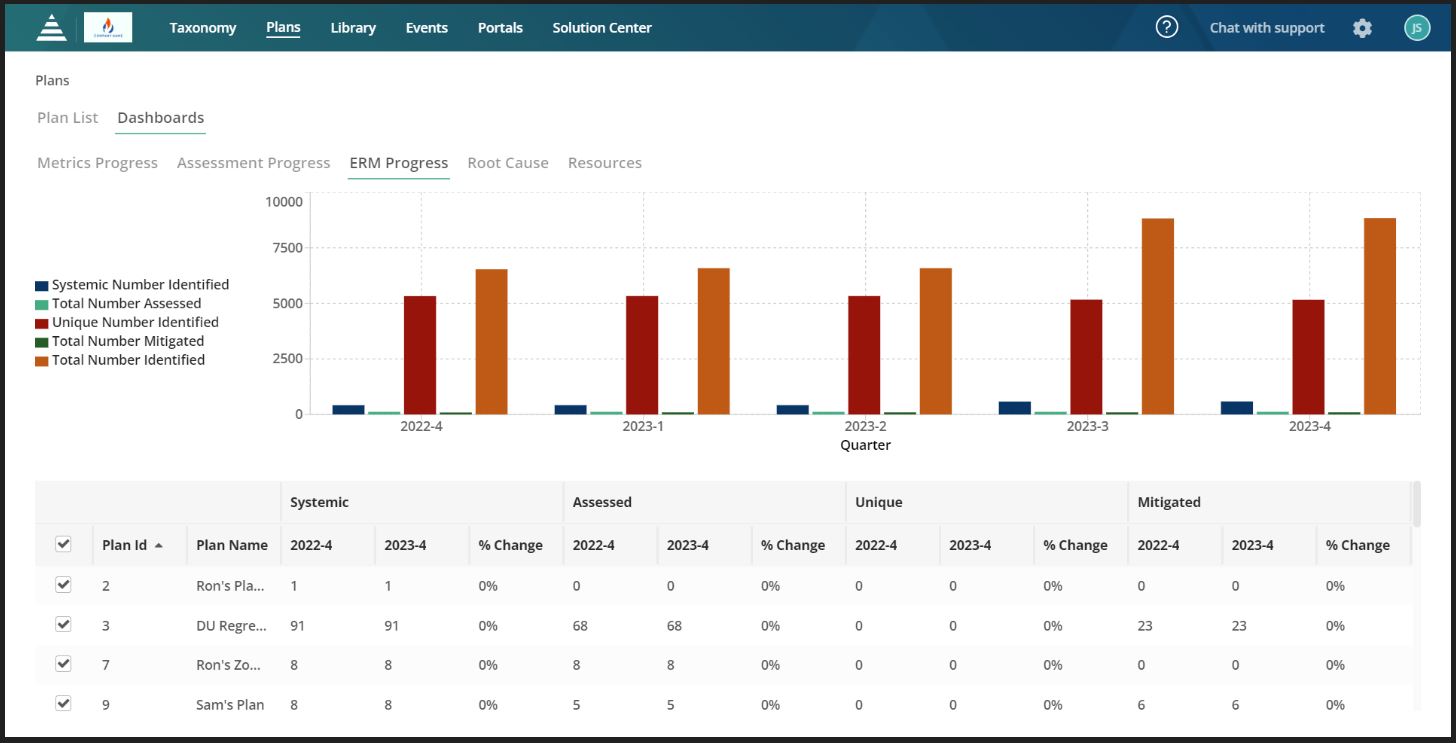Viewport: 1456px width, 743px height.
Task: Navigate to the Solution Center menu
Action: 601,27
